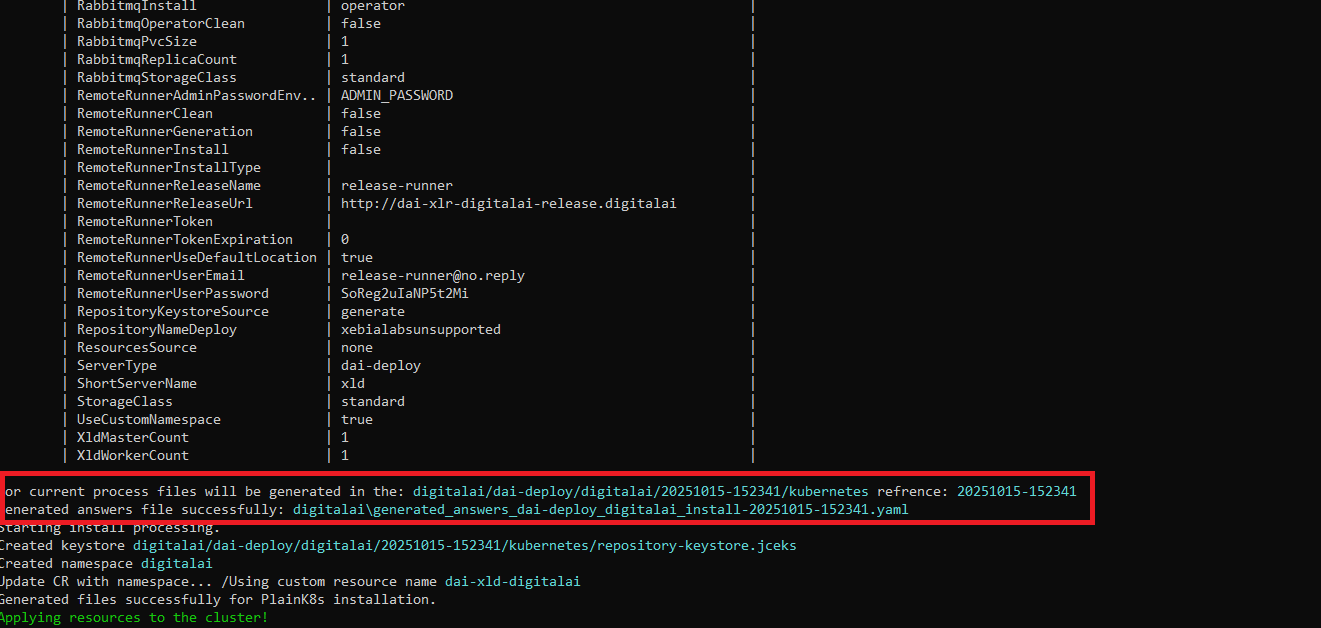Click the xebialabsunsupported RepositoryNameDeploy value
The width and height of the screenshot is (1321, 628).
pyautogui.click(x=420, y=329)
